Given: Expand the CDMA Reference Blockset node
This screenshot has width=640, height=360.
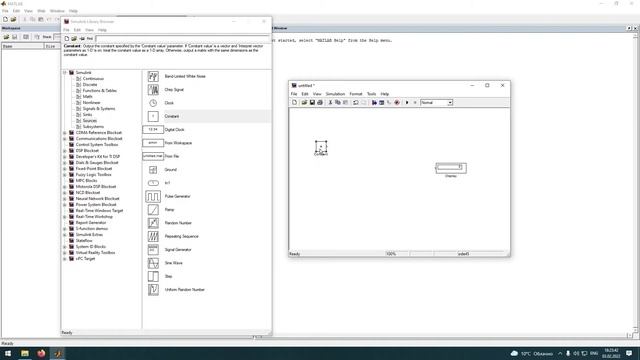Looking at the screenshot, I should coord(64,133).
